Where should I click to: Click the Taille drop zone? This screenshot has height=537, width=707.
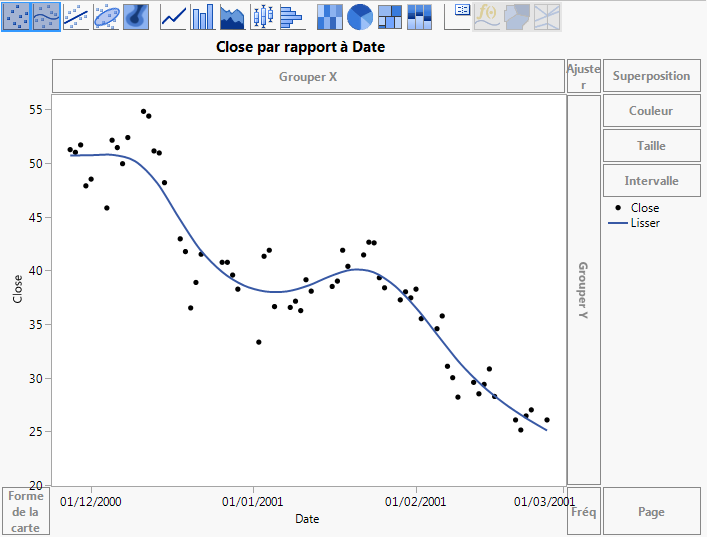(x=652, y=146)
